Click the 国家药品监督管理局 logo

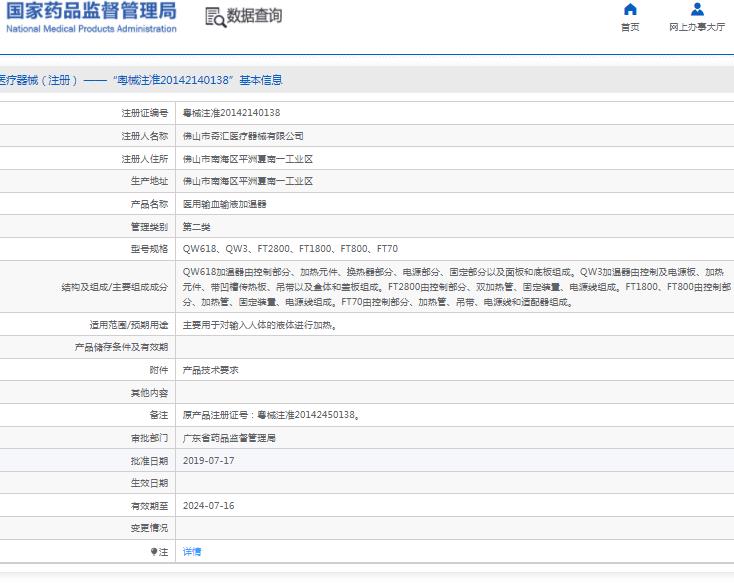[x=90, y=11]
